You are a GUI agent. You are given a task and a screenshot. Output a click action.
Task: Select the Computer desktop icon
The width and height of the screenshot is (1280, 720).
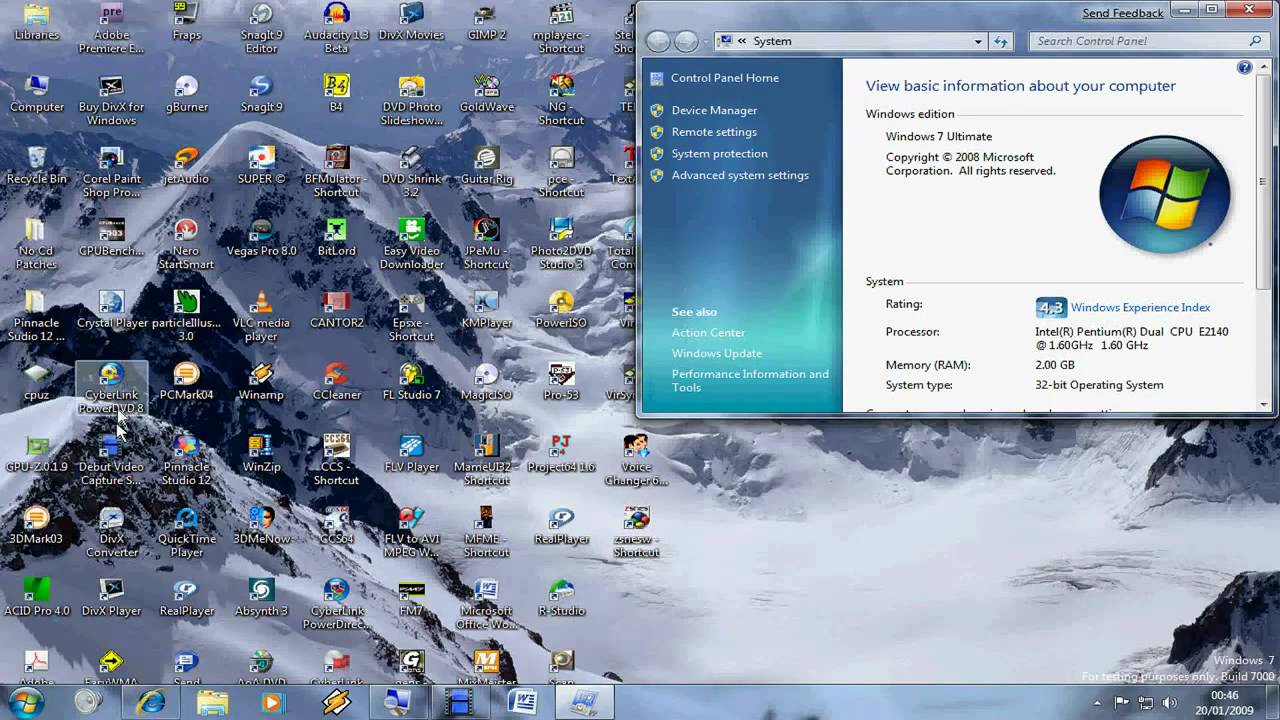click(x=36, y=94)
